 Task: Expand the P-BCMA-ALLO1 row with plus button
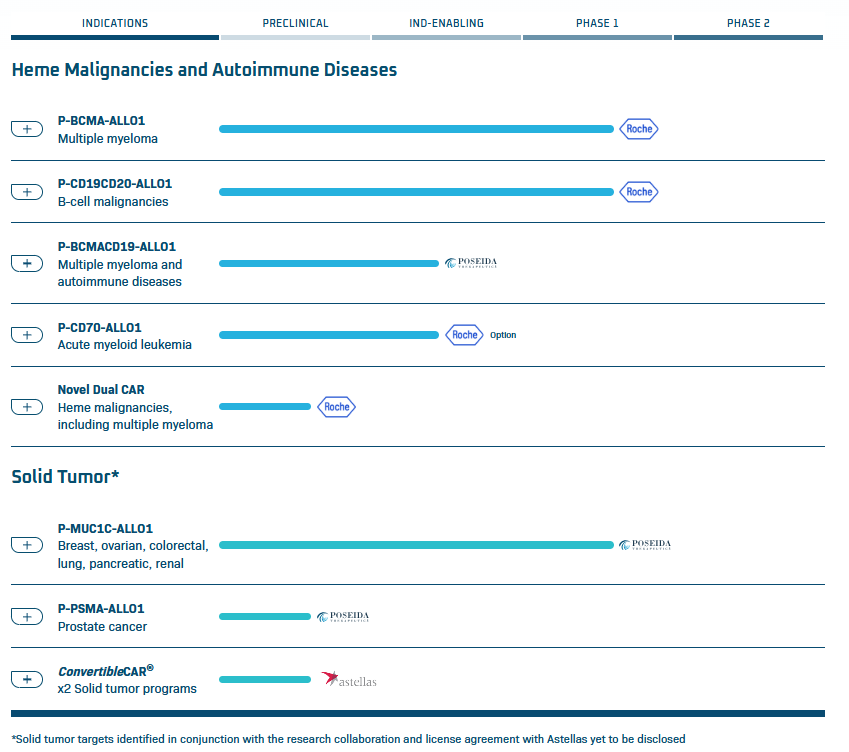(27, 129)
